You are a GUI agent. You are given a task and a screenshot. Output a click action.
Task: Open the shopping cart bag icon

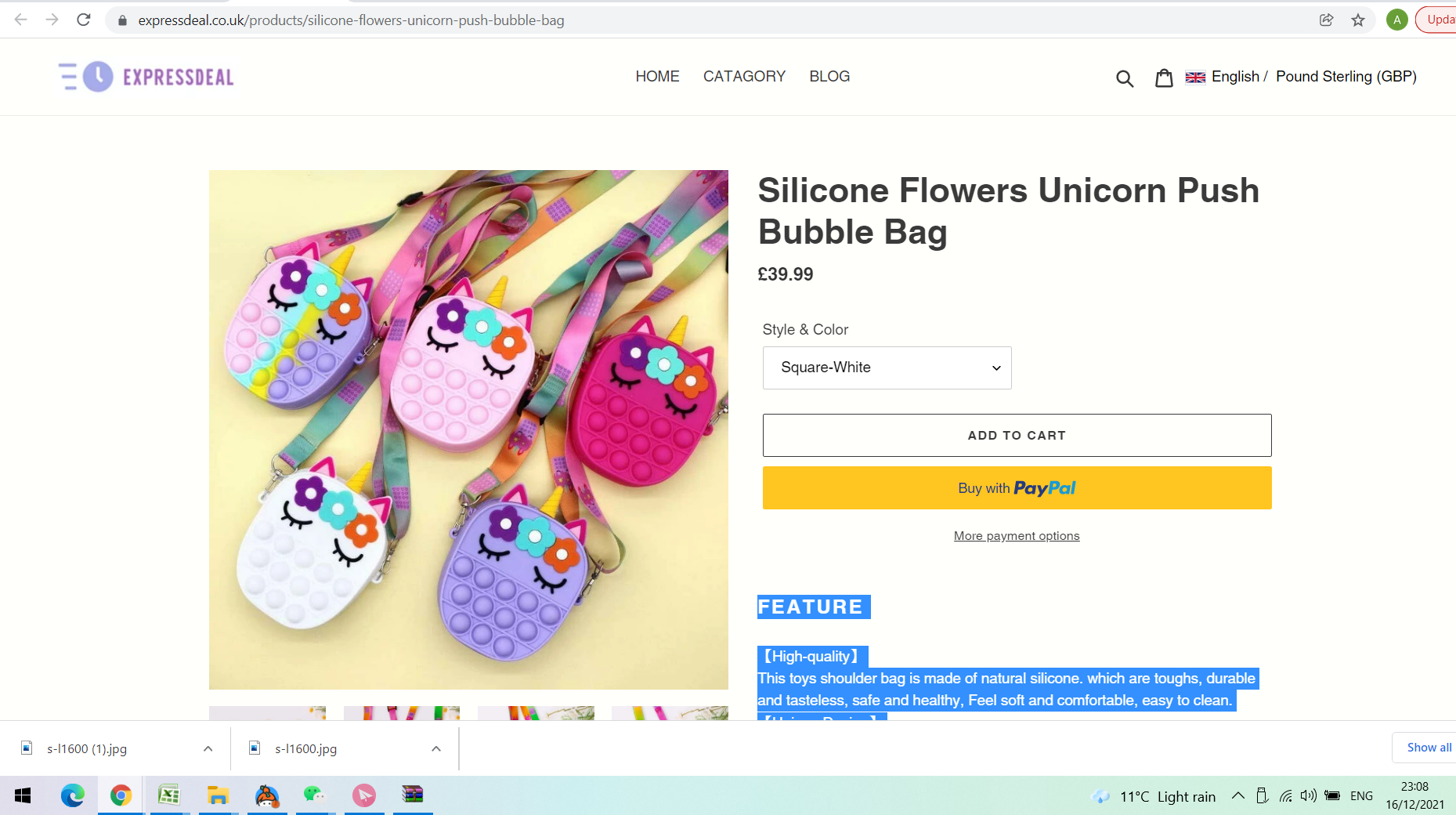point(1164,78)
